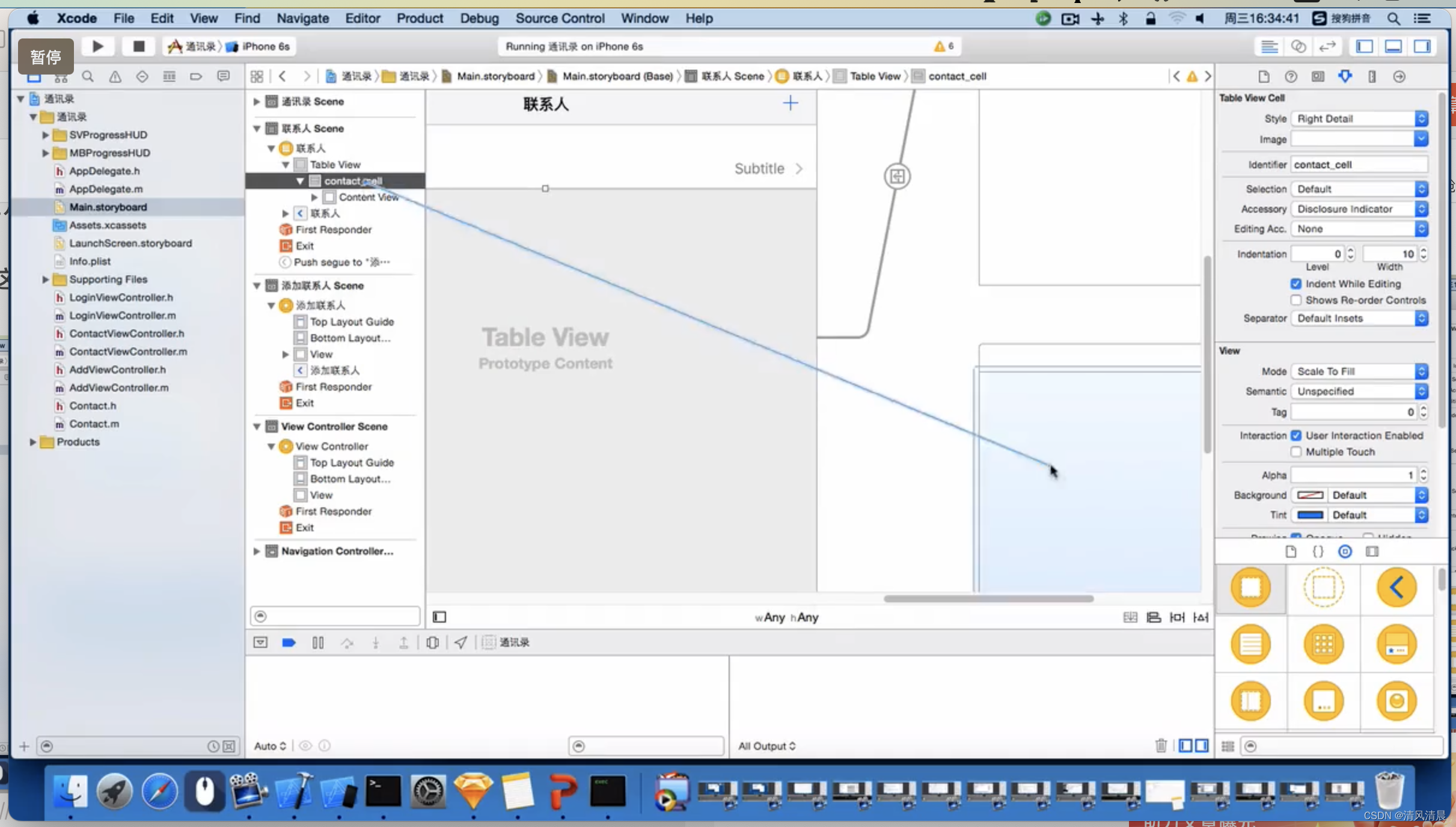Show the Quick Help inspector

click(x=1291, y=76)
